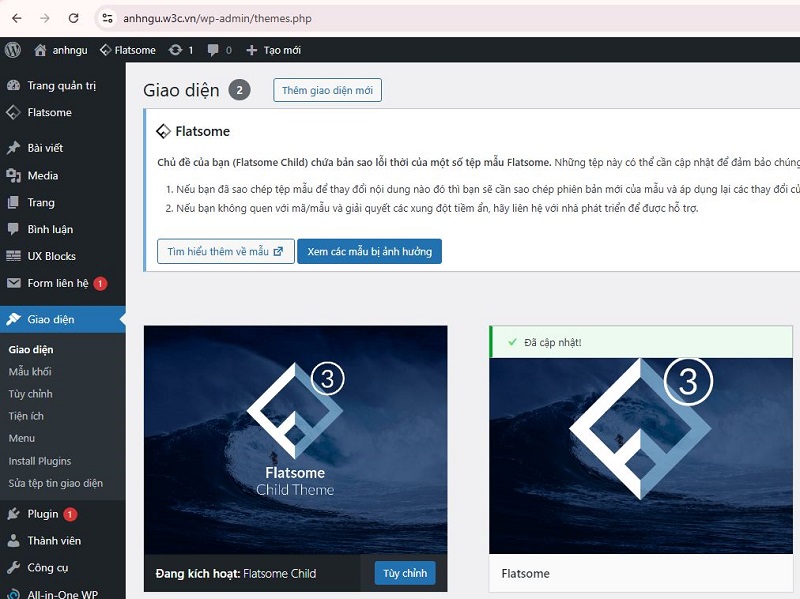Reload the page with refresh icon
The height and width of the screenshot is (599, 800).
tap(73, 18)
